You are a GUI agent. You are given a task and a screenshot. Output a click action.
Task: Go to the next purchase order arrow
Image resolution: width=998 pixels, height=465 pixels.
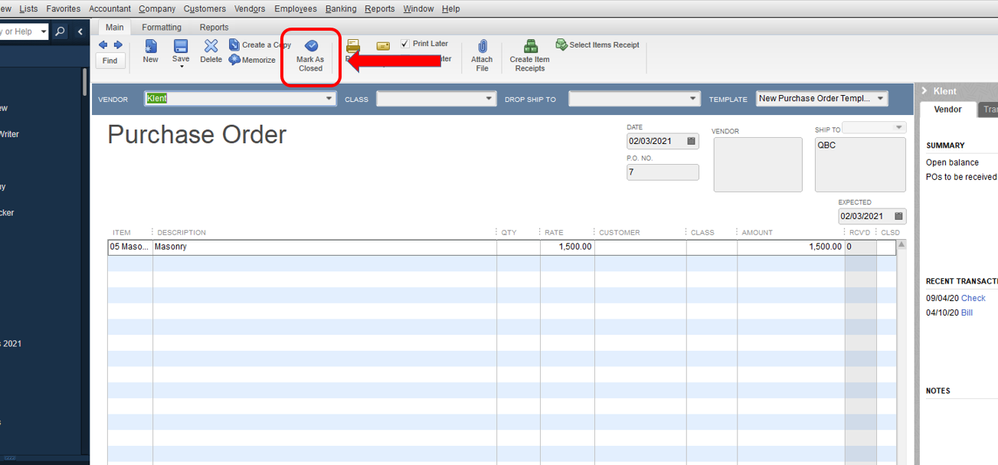118,45
